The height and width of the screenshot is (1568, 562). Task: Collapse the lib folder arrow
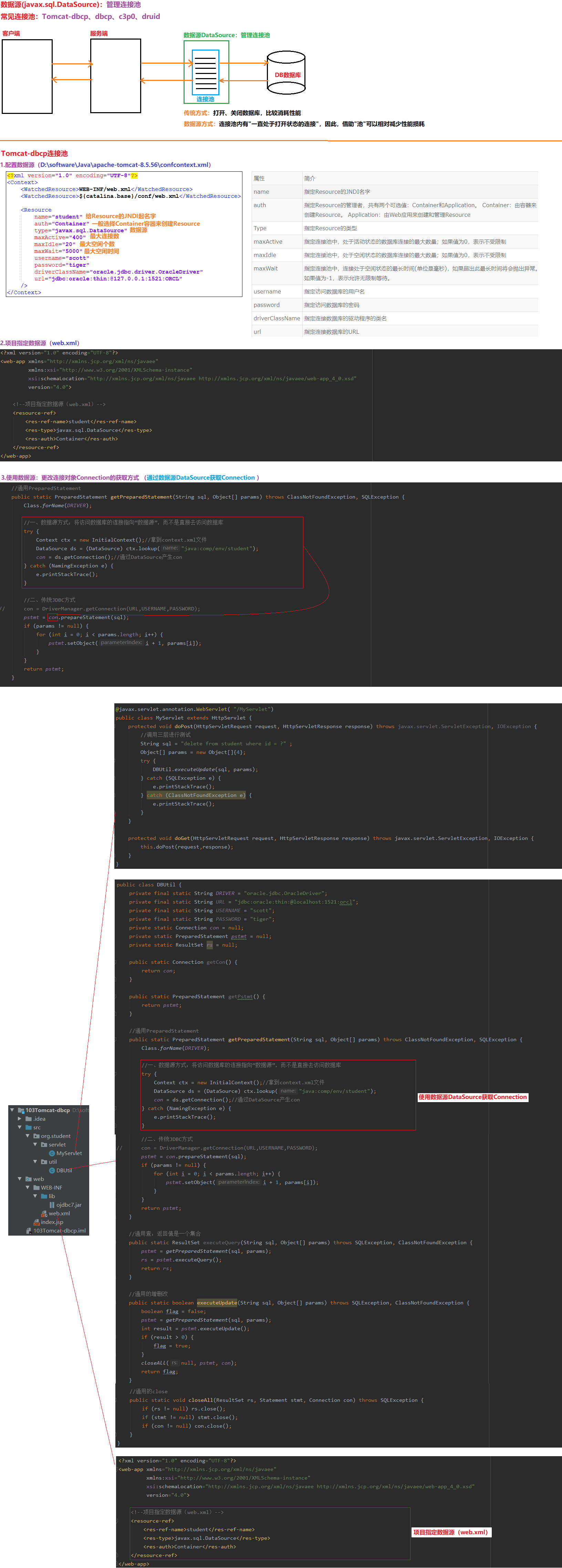[x=35, y=1196]
